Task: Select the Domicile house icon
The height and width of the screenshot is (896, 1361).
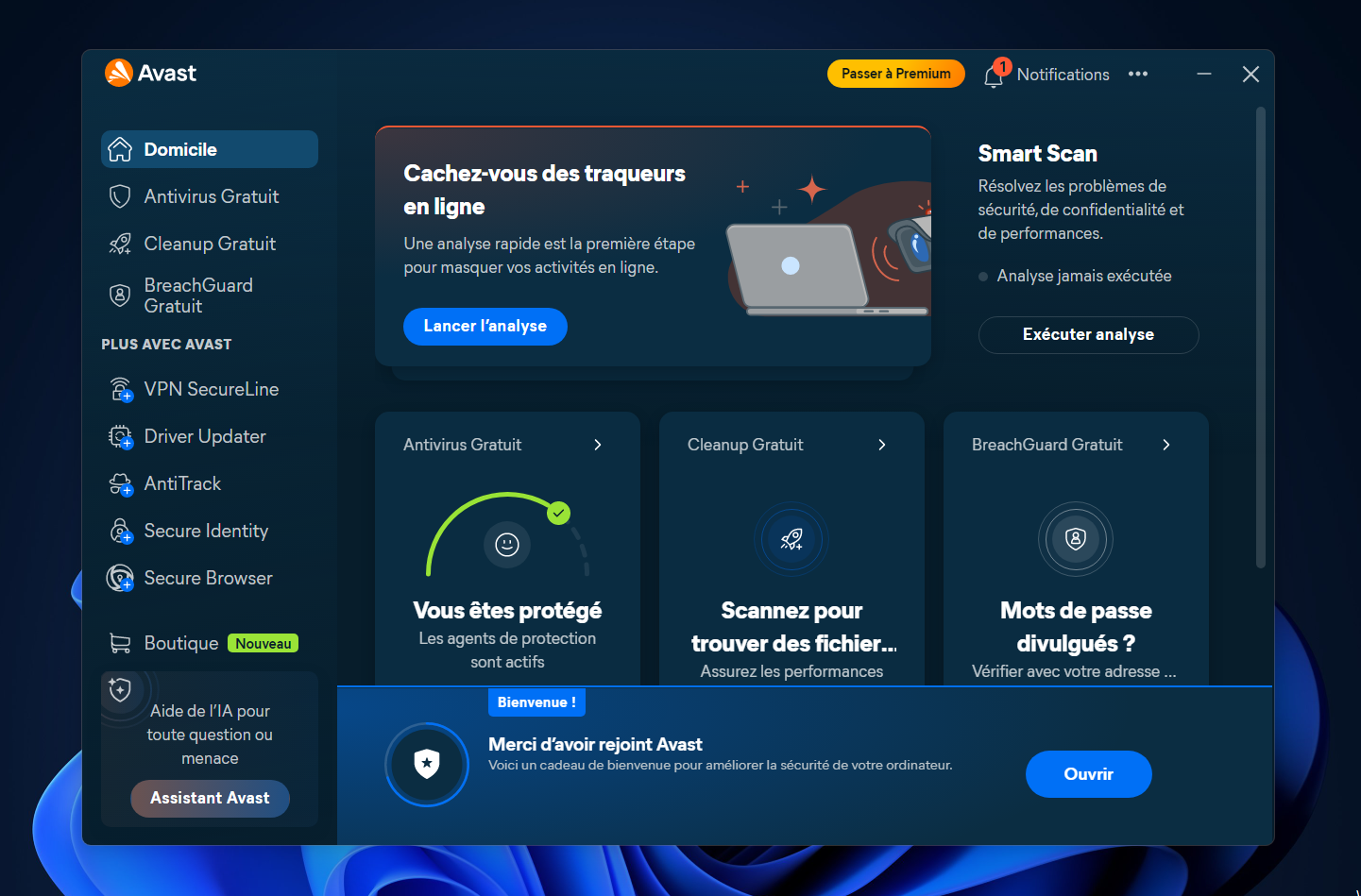Action: [x=120, y=149]
